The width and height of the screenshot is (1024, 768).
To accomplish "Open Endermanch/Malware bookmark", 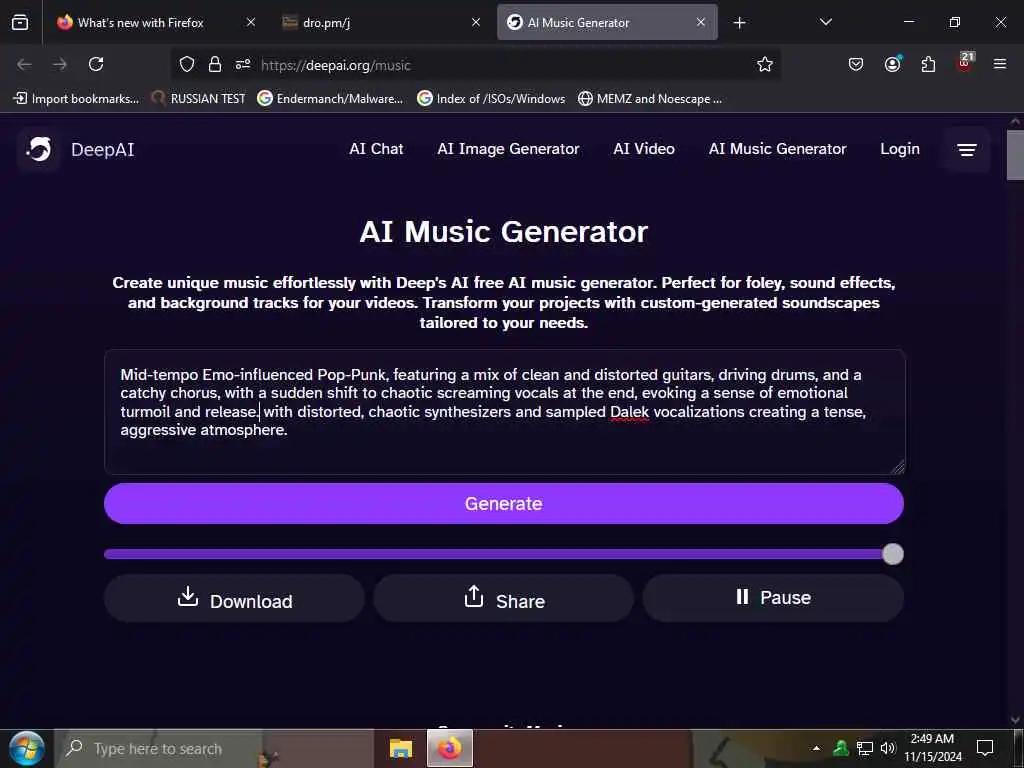I will click(330, 99).
